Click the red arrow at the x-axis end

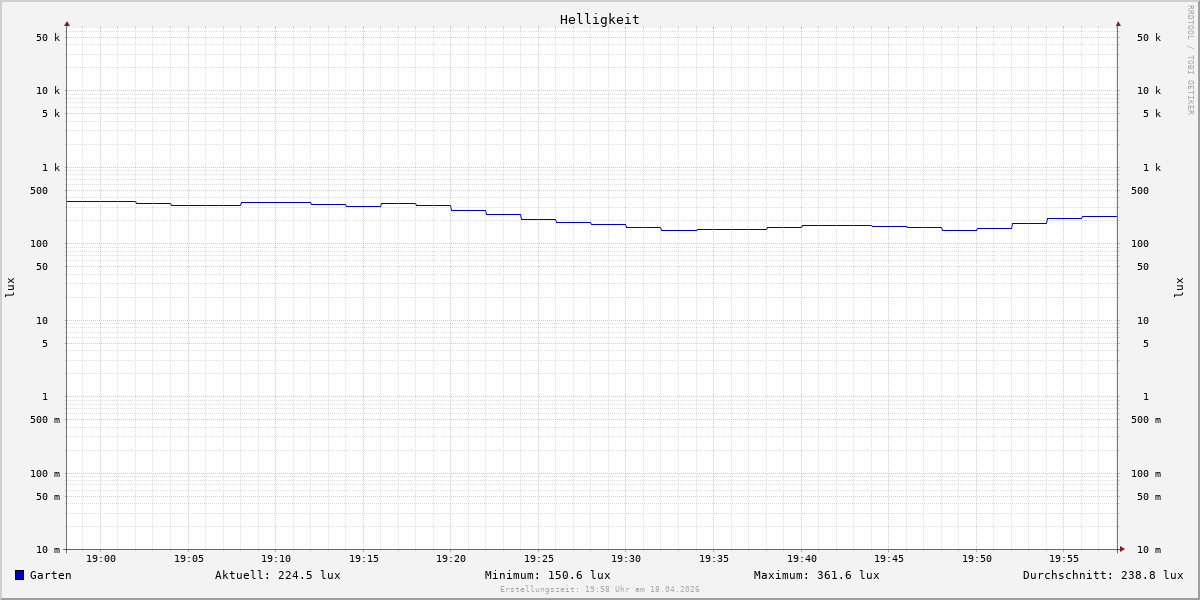click(1121, 549)
